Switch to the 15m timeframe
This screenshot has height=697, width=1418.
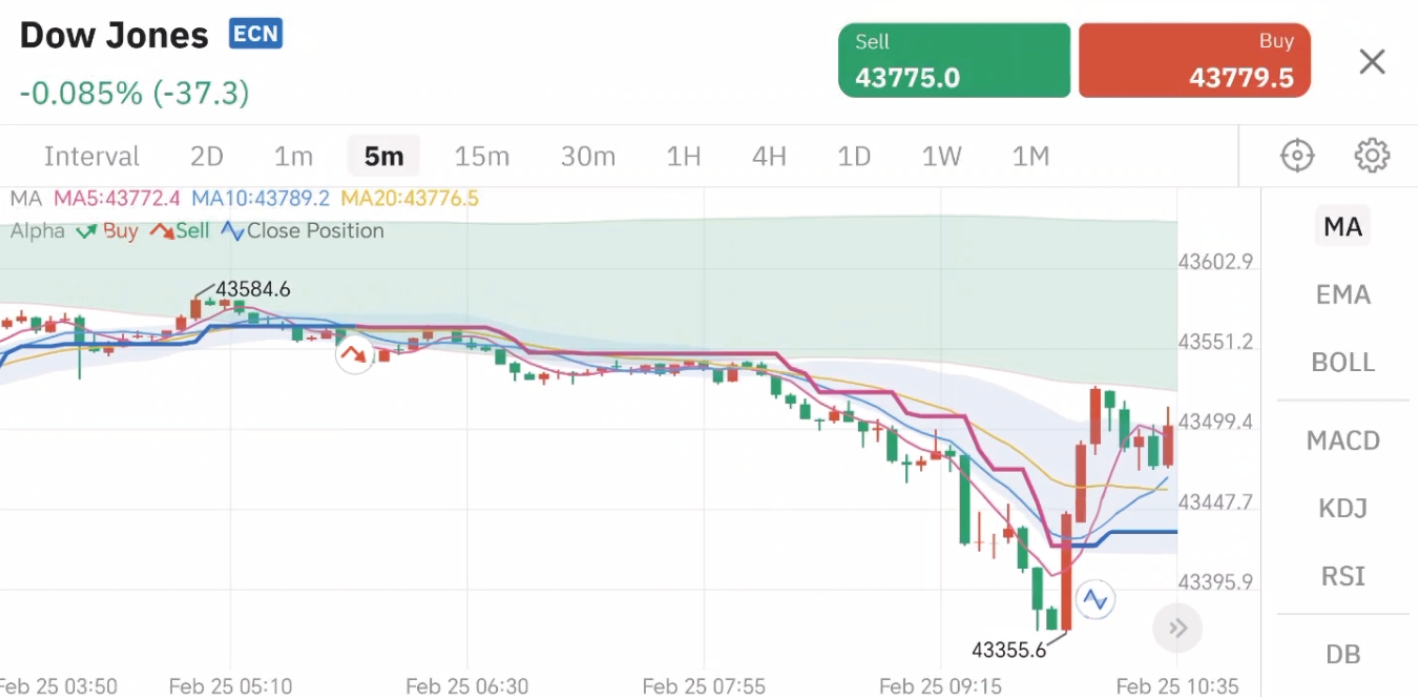482,156
